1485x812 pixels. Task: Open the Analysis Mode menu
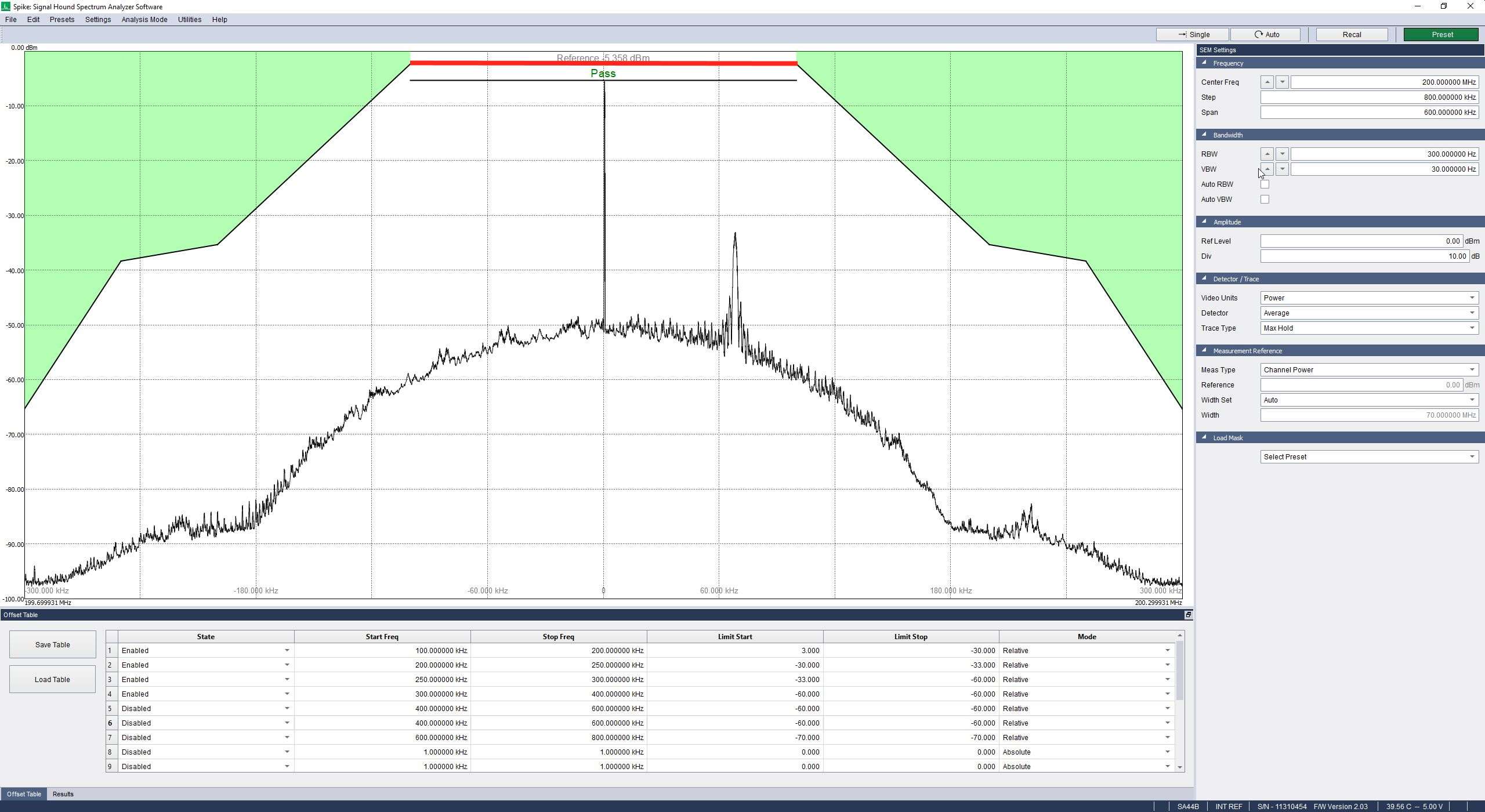(x=144, y=20)
